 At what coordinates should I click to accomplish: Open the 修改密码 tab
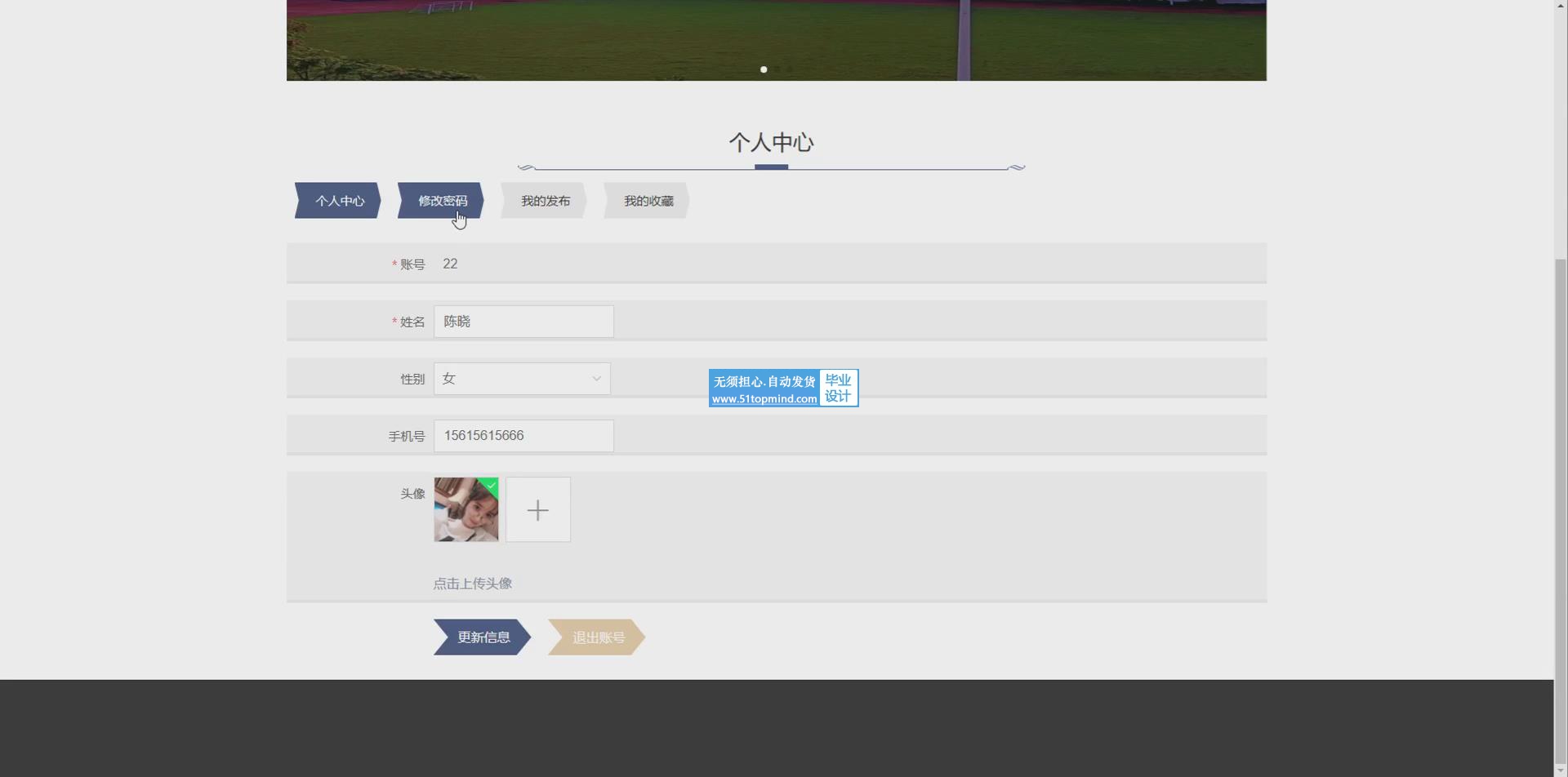[x=441, y=201]
